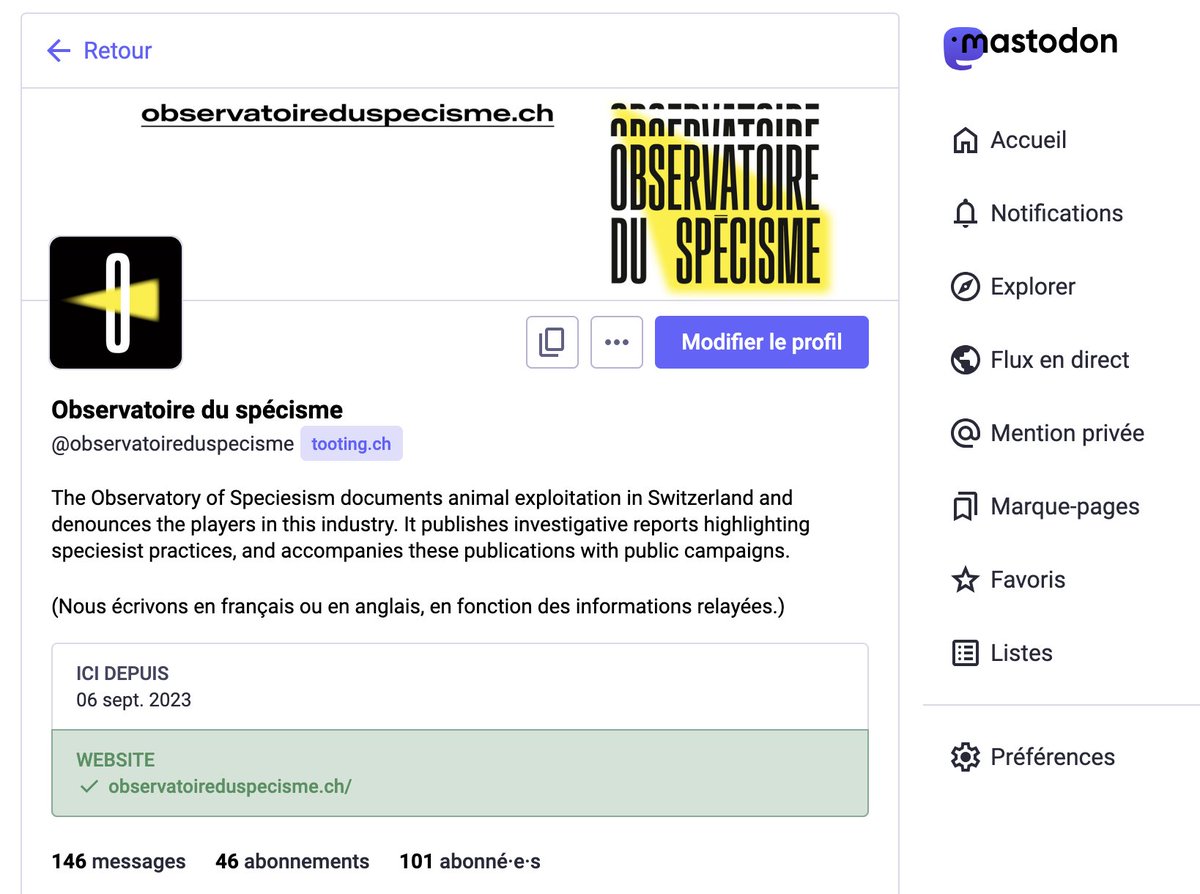Open the three-dots profile menu
The width and height of the screenshot is (1200, 894).
(617, 342)
